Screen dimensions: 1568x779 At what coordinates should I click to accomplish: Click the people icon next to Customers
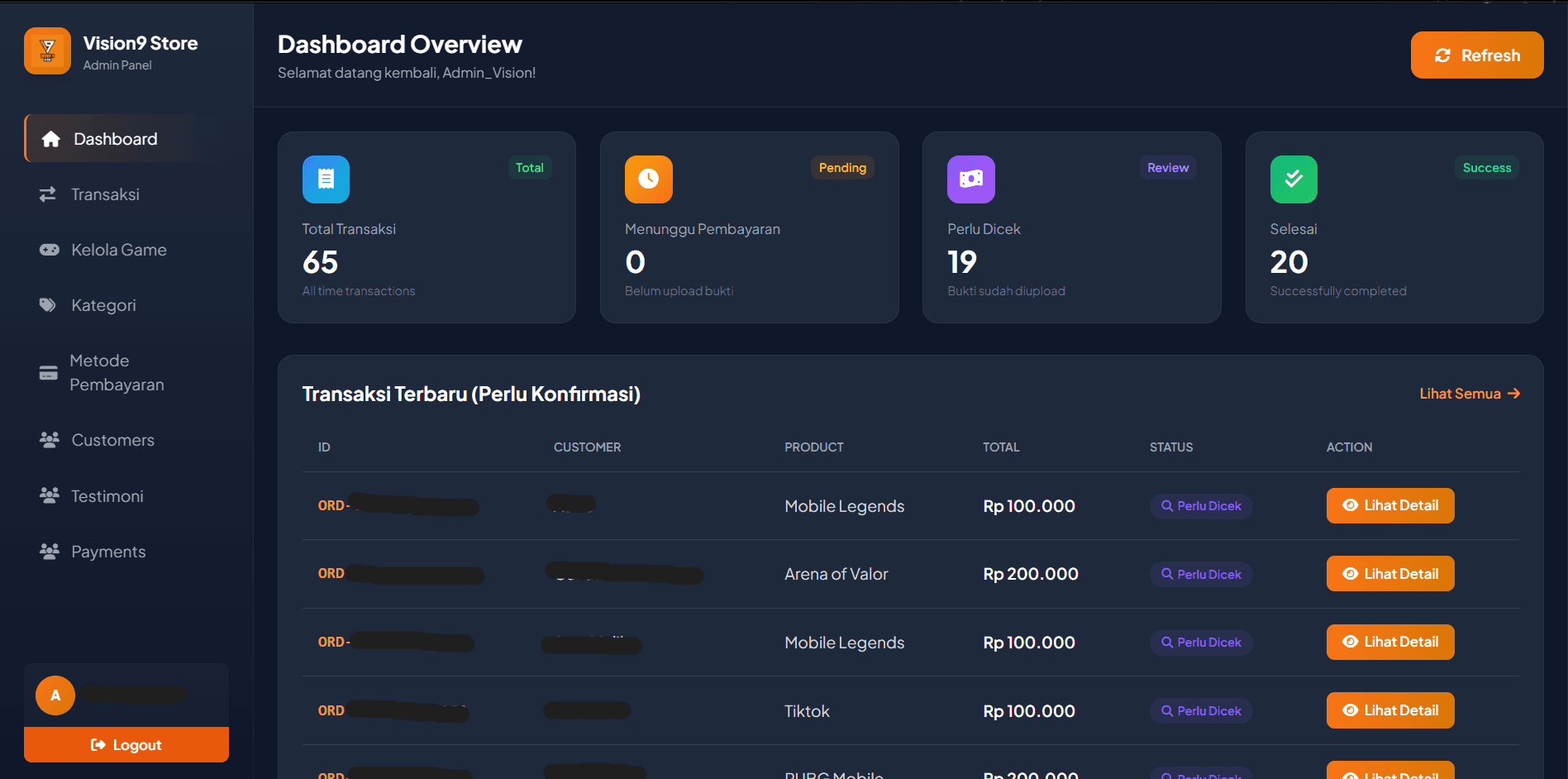click(50, 440)
